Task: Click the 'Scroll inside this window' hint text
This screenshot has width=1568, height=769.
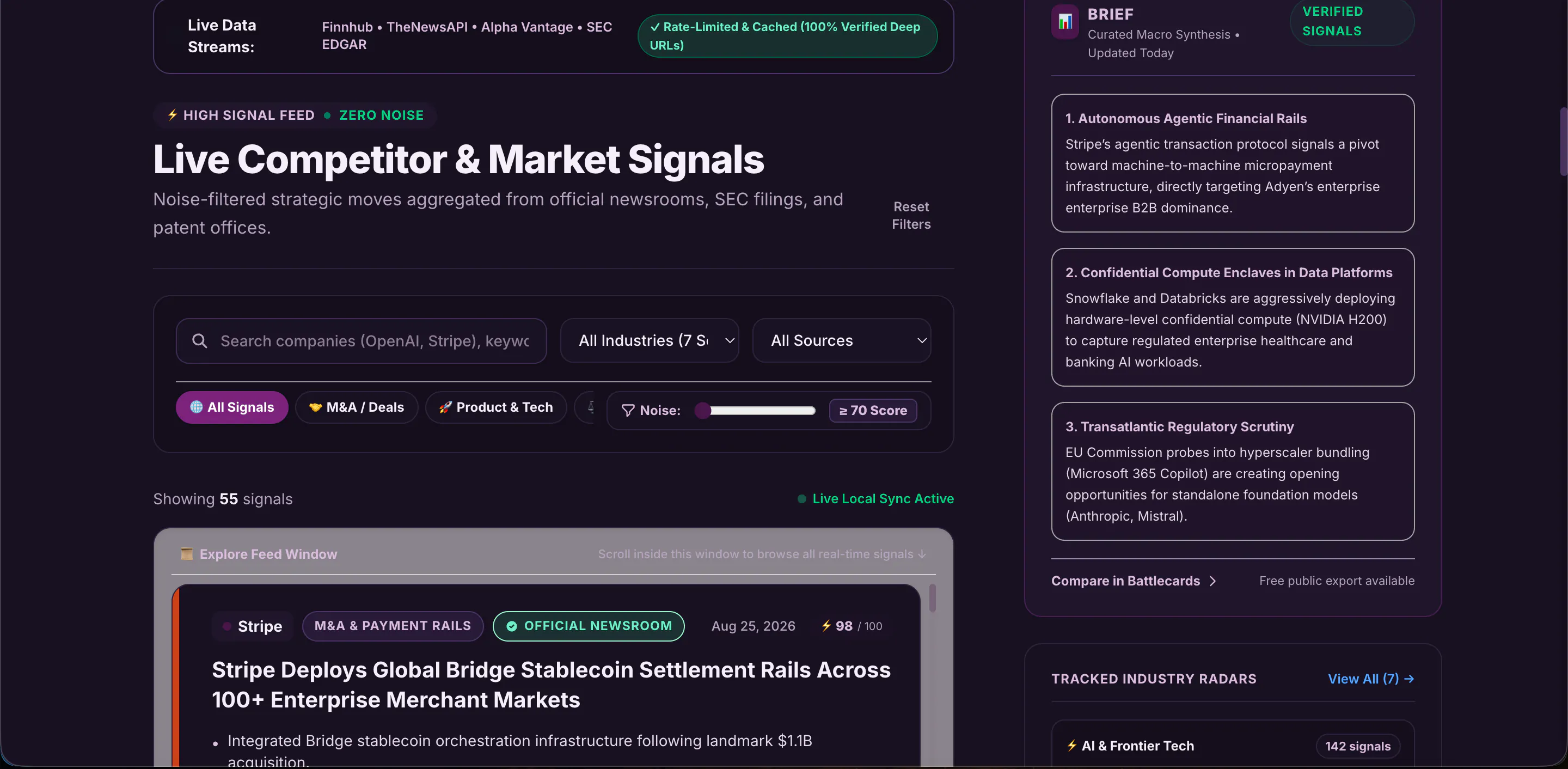Action: point(762,554)
